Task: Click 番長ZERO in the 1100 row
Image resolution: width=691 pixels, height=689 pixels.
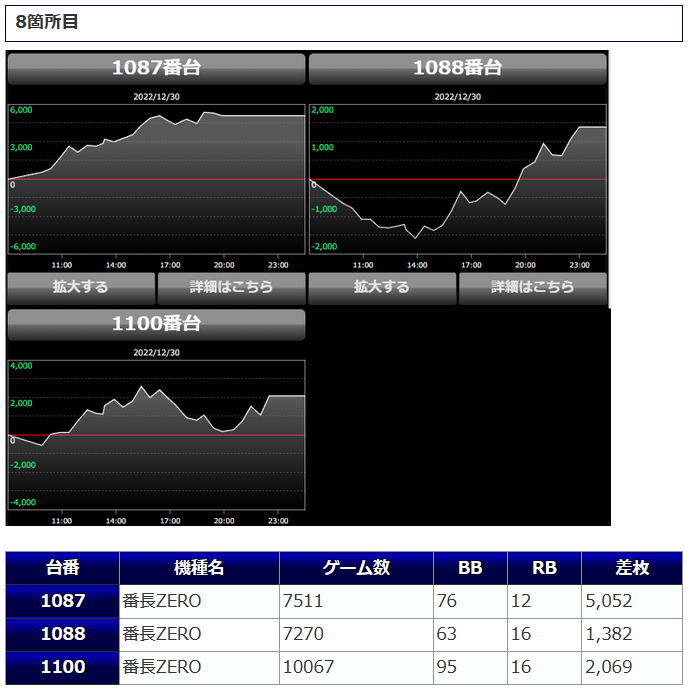Action: (162, 667)
